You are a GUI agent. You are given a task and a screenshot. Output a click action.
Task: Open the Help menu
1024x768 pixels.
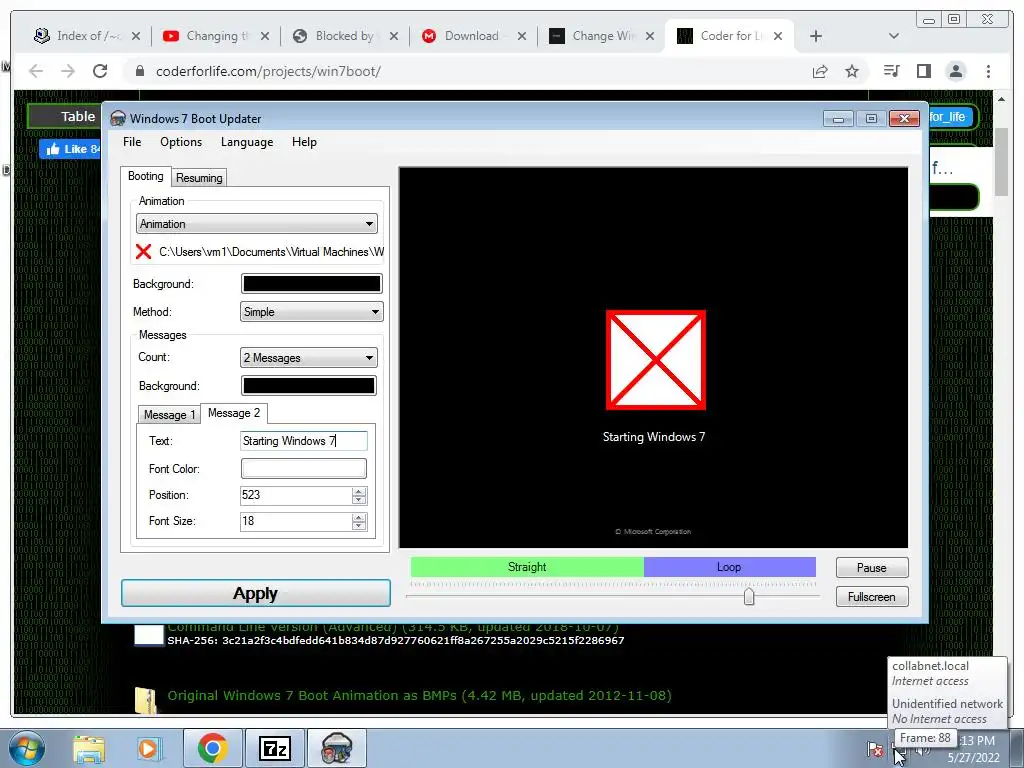(x=304, y=142)
